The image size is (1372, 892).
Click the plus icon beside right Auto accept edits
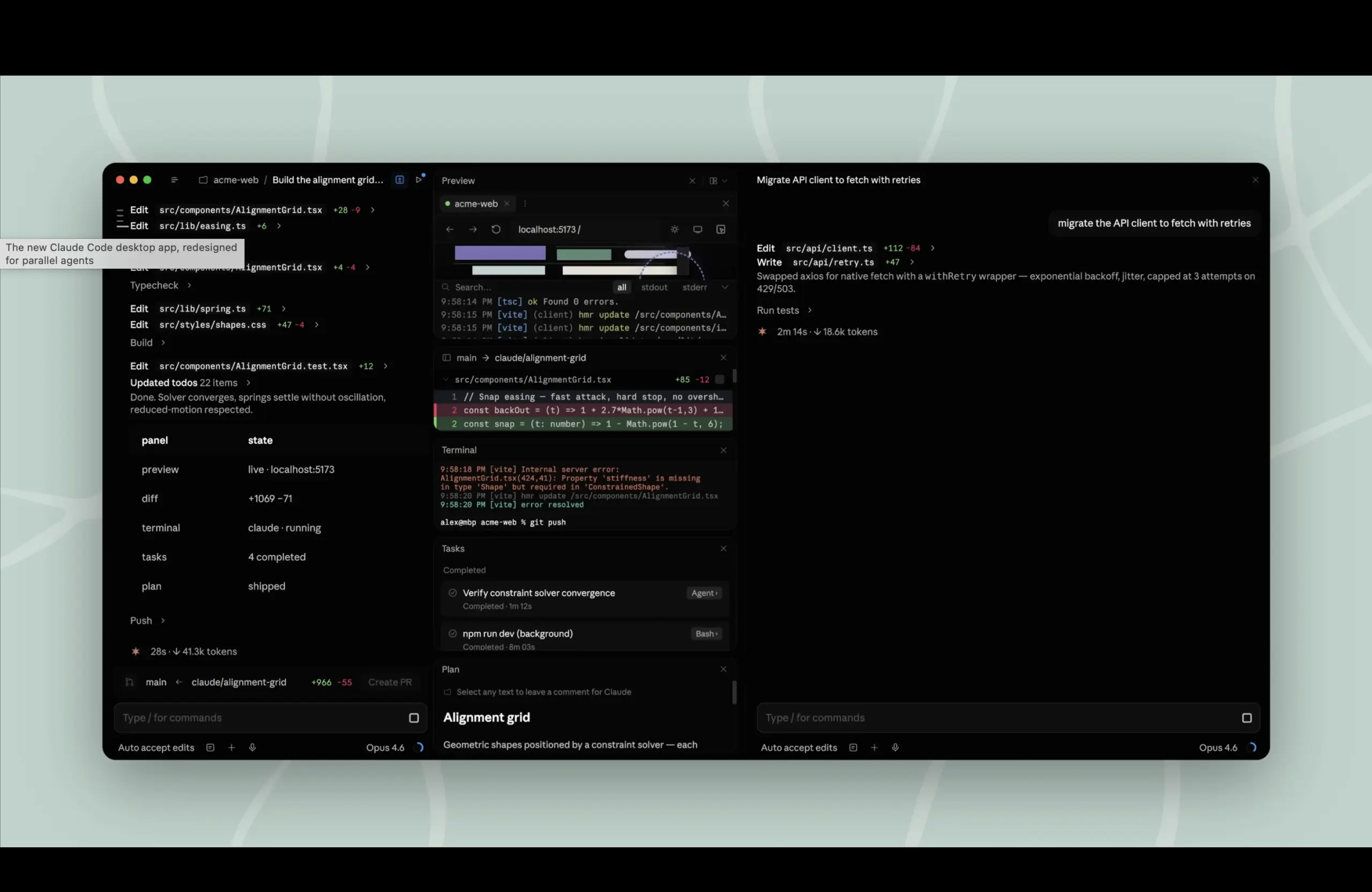coord(874,747)
